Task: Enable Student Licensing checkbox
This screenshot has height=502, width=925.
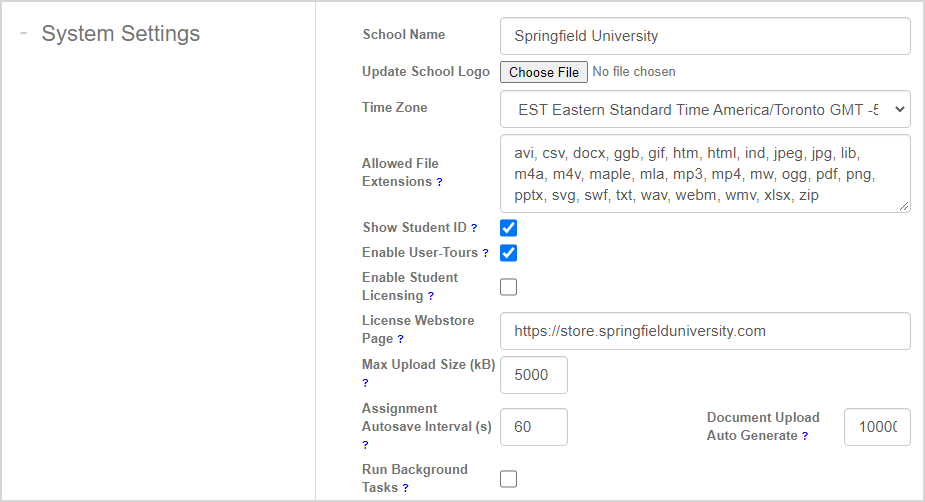Action: pyautogui.click(x=509, y=287)
